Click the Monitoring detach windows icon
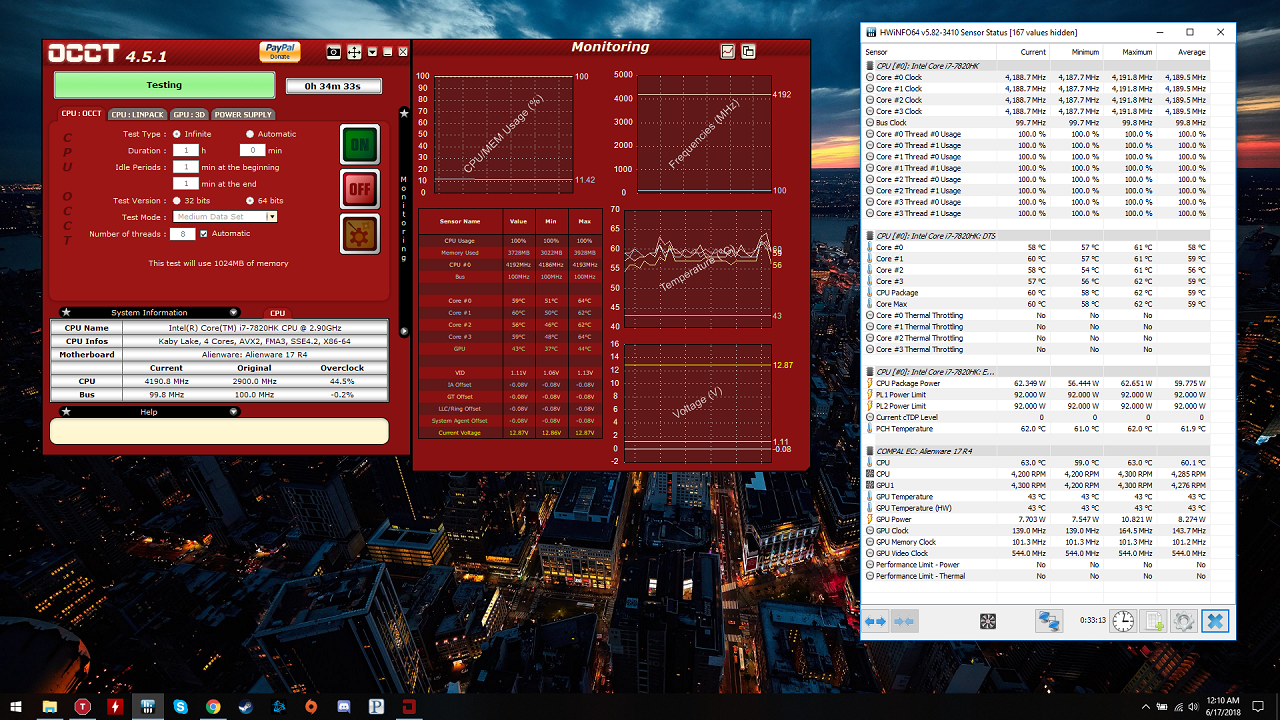The image size is (1280, 720). 748,51
